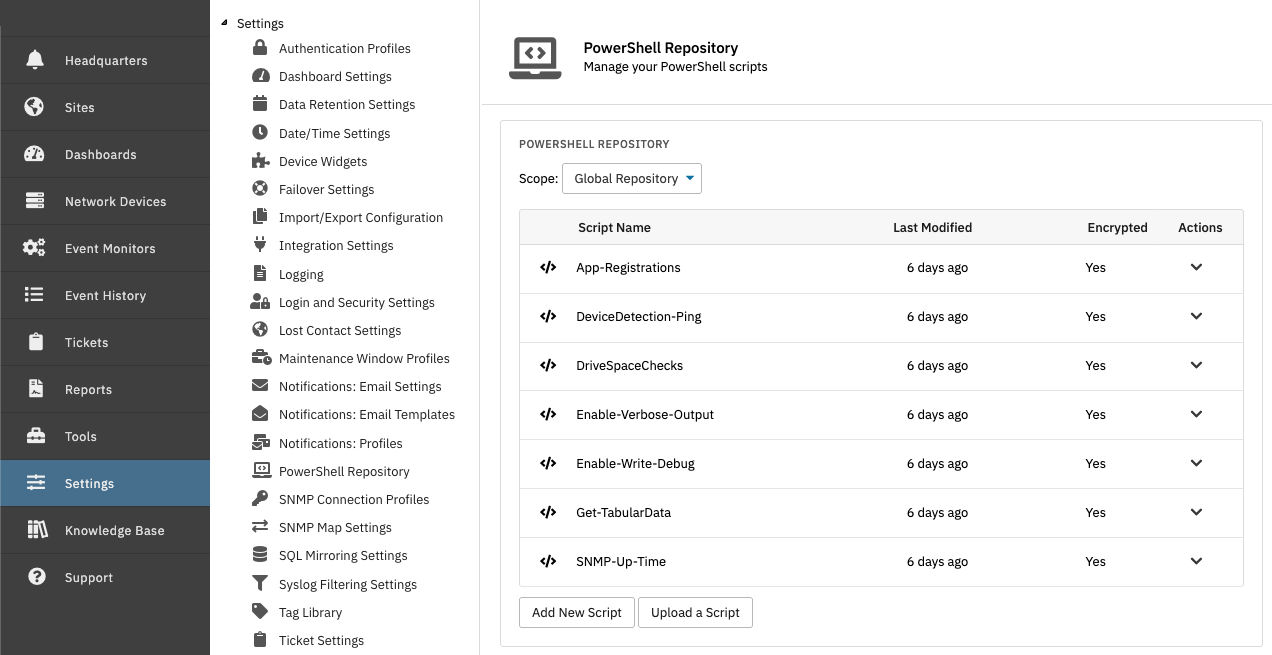Expand actions for DriveSpaceChecks script
1272x655 pixels.
[x=1196, y=365]
